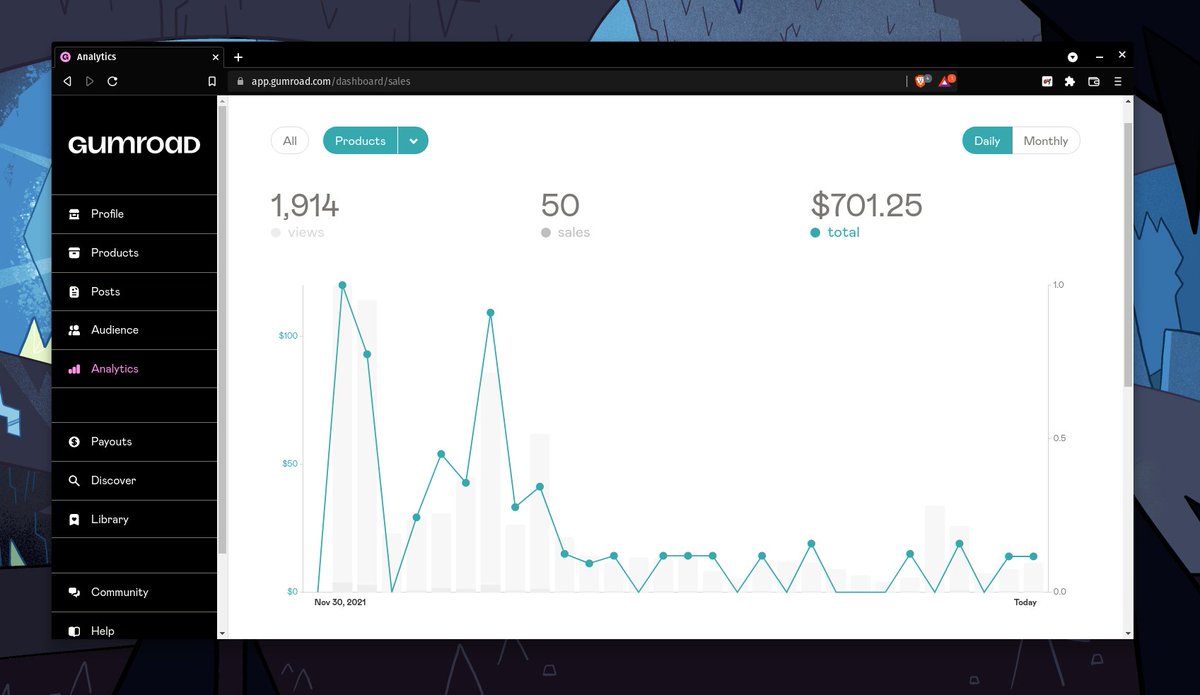Open Payouts in the sidebar

point(134,442)
